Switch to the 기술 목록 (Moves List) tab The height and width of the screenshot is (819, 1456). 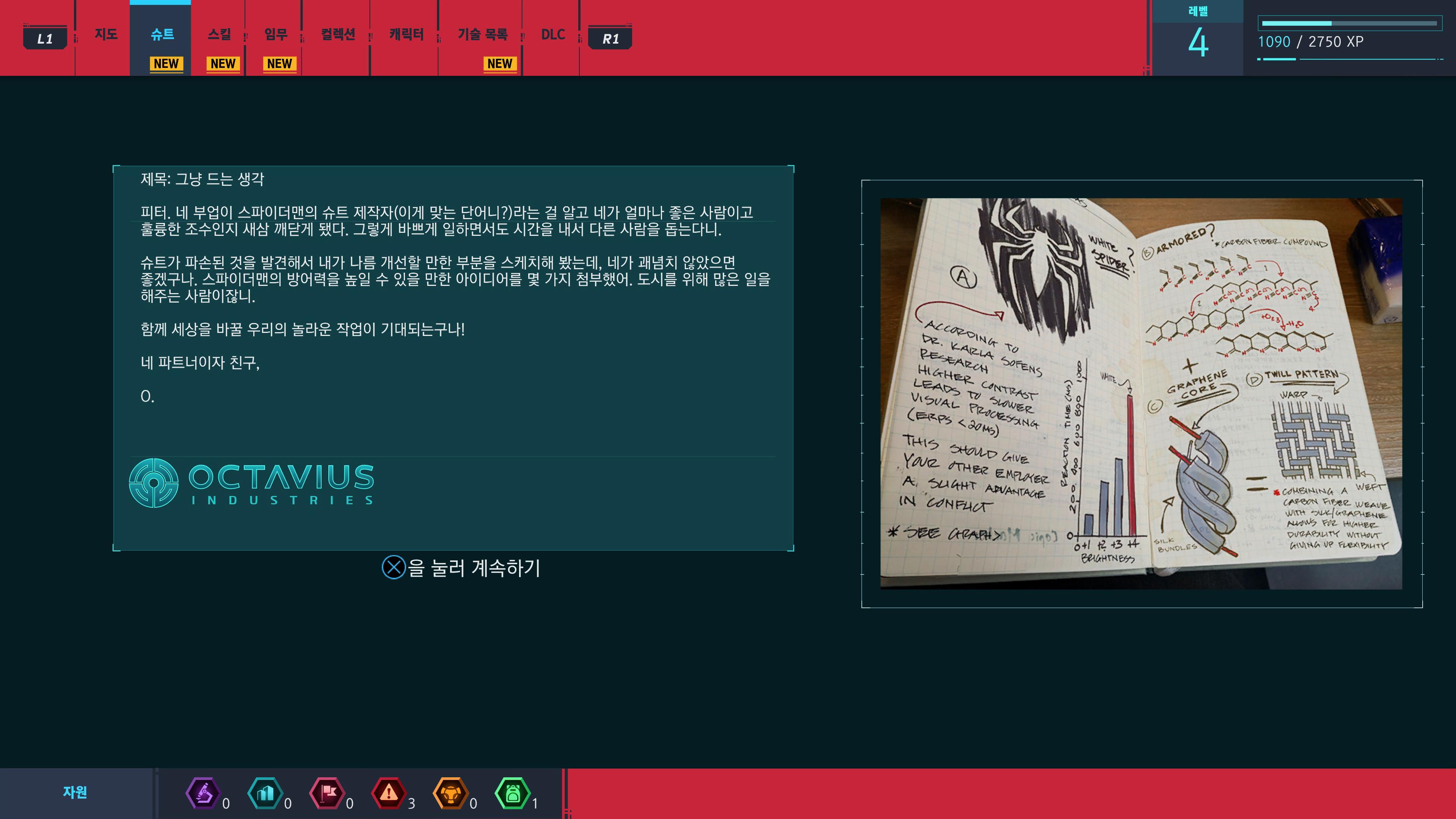[x=482, y=35]
